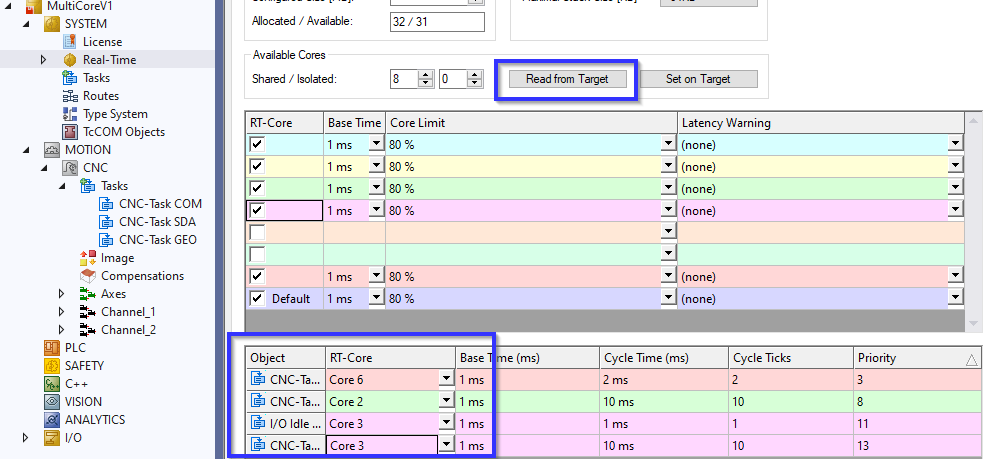Click the ANALYTICS node icon
984x459 pixels.
[52, 419]
